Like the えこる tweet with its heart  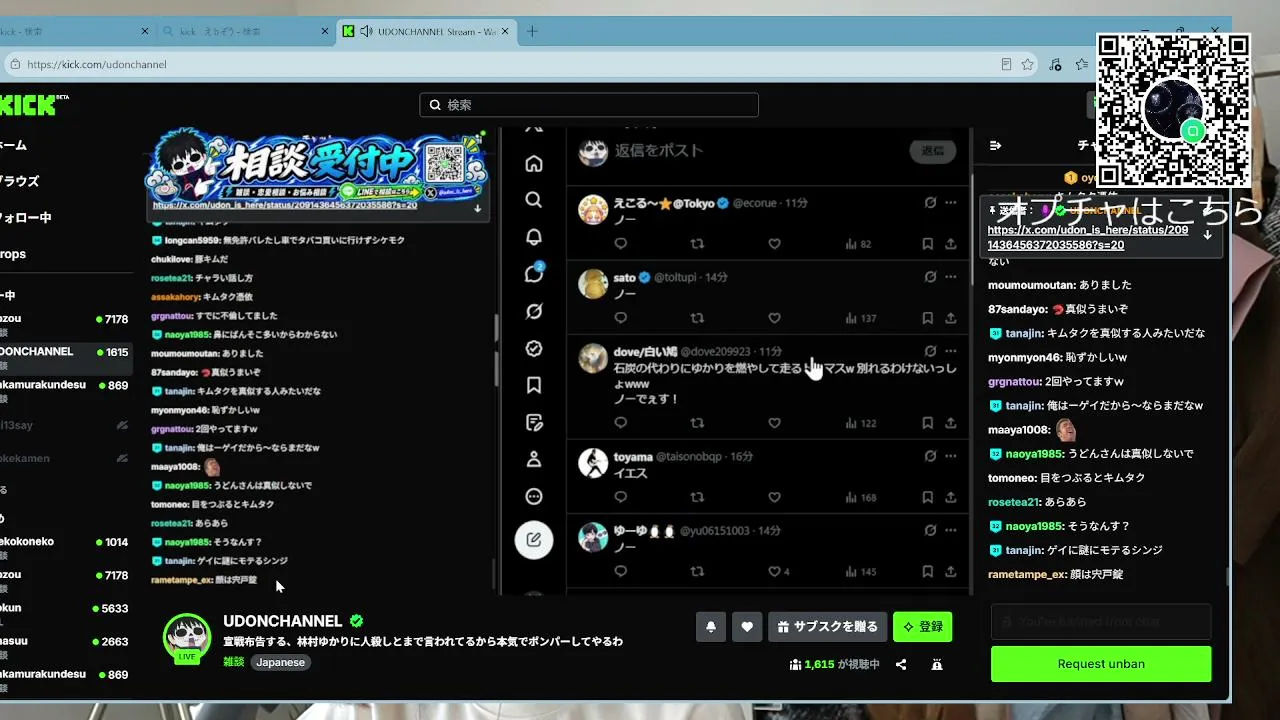click(774, 244)
